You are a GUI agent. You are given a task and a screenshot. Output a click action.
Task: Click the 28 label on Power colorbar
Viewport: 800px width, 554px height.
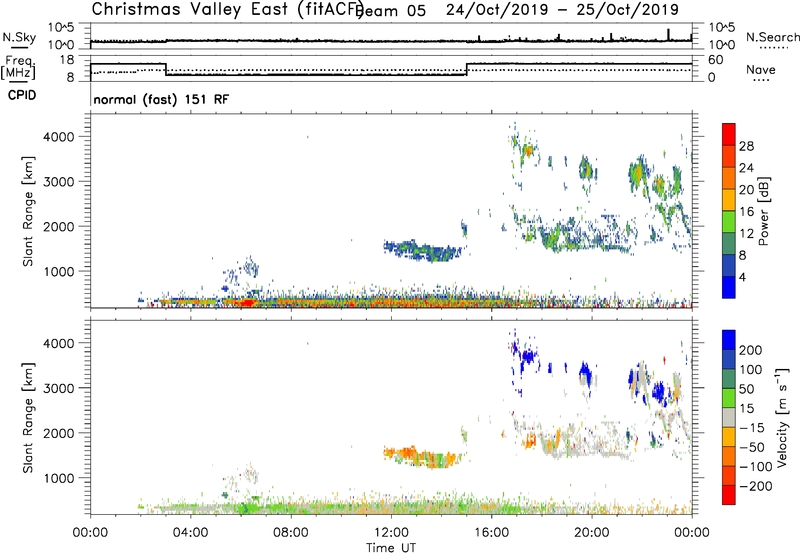click(x=746, y=146)
